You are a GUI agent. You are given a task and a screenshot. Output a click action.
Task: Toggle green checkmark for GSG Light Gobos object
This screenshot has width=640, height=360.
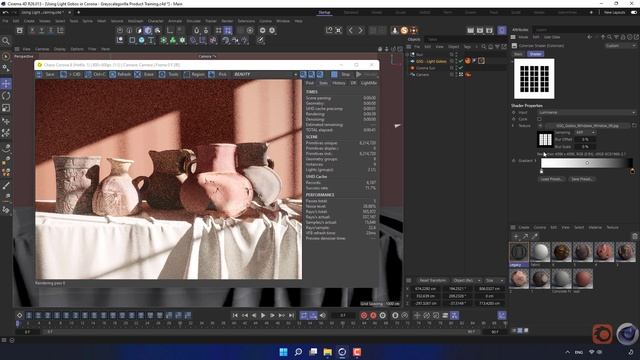[461, 61]
